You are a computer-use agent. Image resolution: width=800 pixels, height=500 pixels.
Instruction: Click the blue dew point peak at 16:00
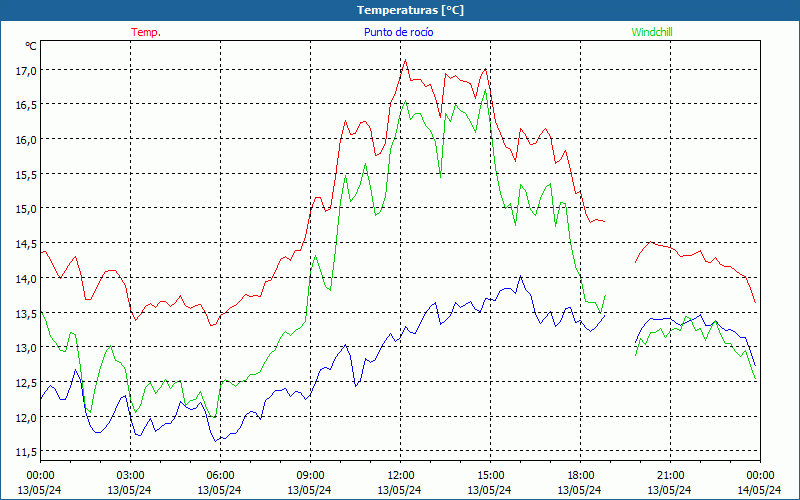click(x=520, y=276)
